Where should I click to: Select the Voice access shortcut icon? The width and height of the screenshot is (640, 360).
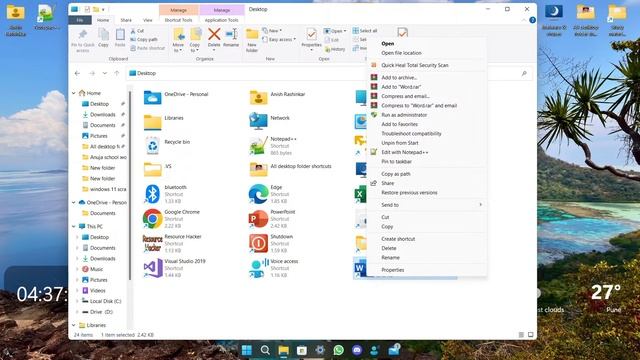pyautogui.click(x=258, y=268)
